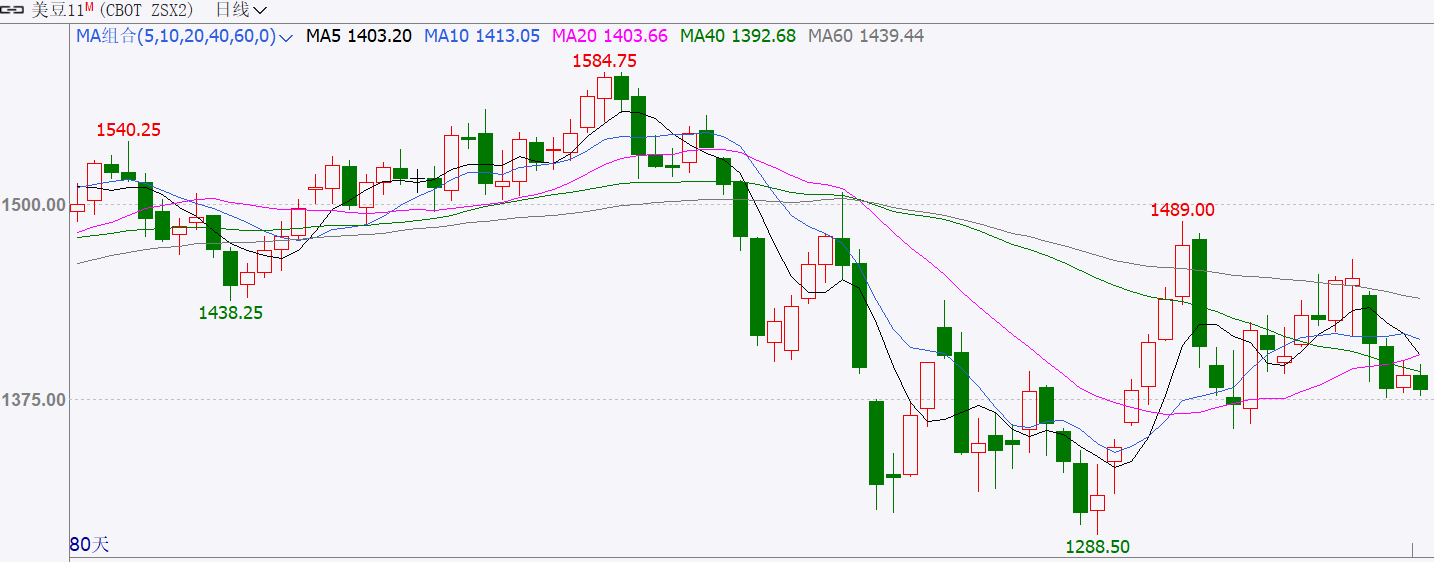The width and height of the screenshot is (1434, 562).
Task: Click the 1500.00 axis value
Action: 34,205
